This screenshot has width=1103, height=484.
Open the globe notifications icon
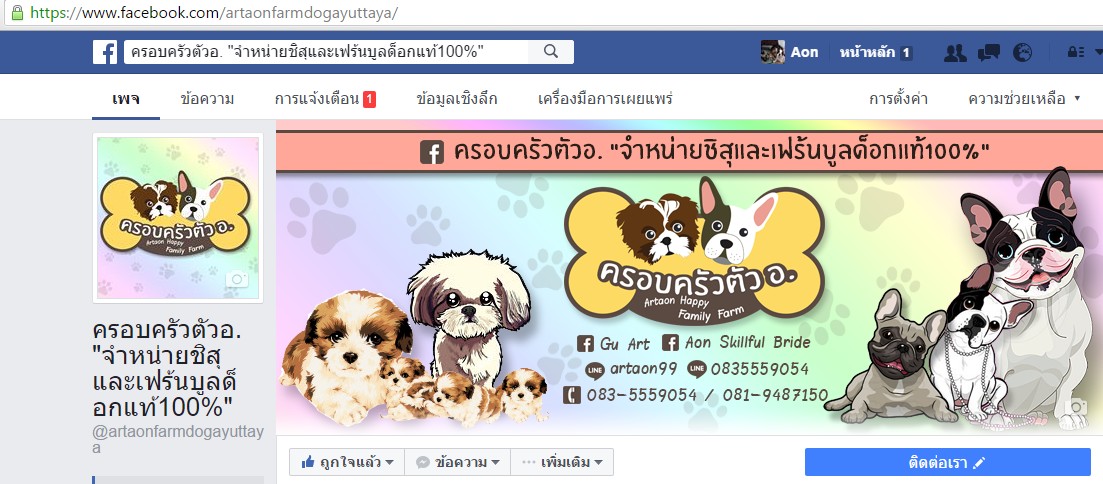tap(1022, 52)
